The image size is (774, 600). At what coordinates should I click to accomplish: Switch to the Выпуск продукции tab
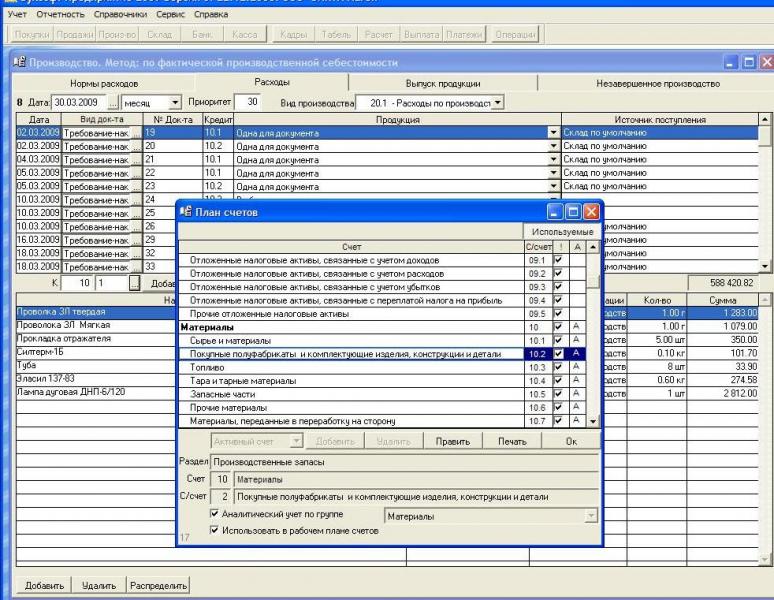coord(443,83)
